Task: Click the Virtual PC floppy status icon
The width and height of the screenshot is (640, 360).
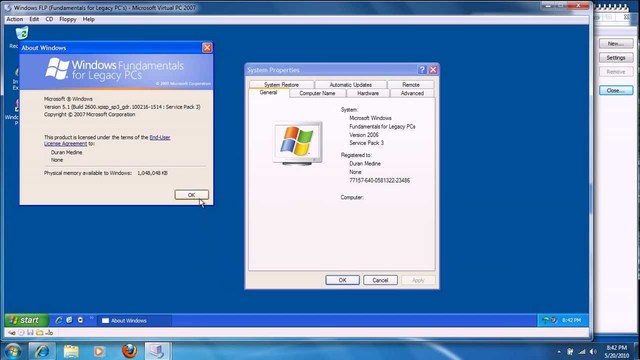Action: [x=30, y=333]
